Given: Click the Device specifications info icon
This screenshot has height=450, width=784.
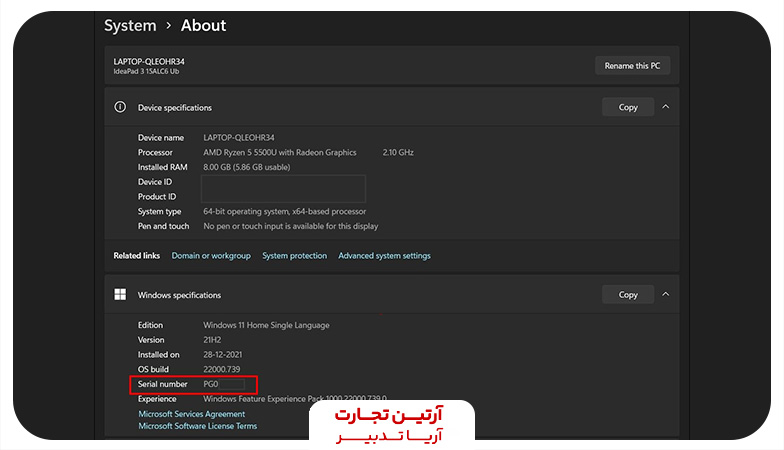Looking at the screenshot, I should [x=120, y=107].
